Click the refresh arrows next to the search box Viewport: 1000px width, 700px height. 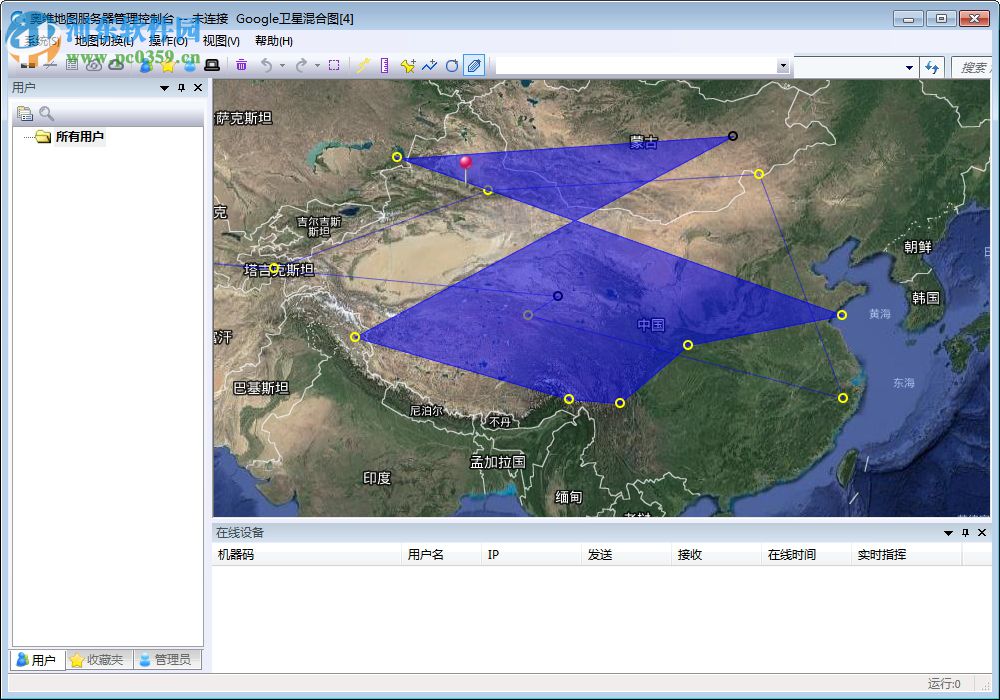pyautogui.click(x=933, y=67)
